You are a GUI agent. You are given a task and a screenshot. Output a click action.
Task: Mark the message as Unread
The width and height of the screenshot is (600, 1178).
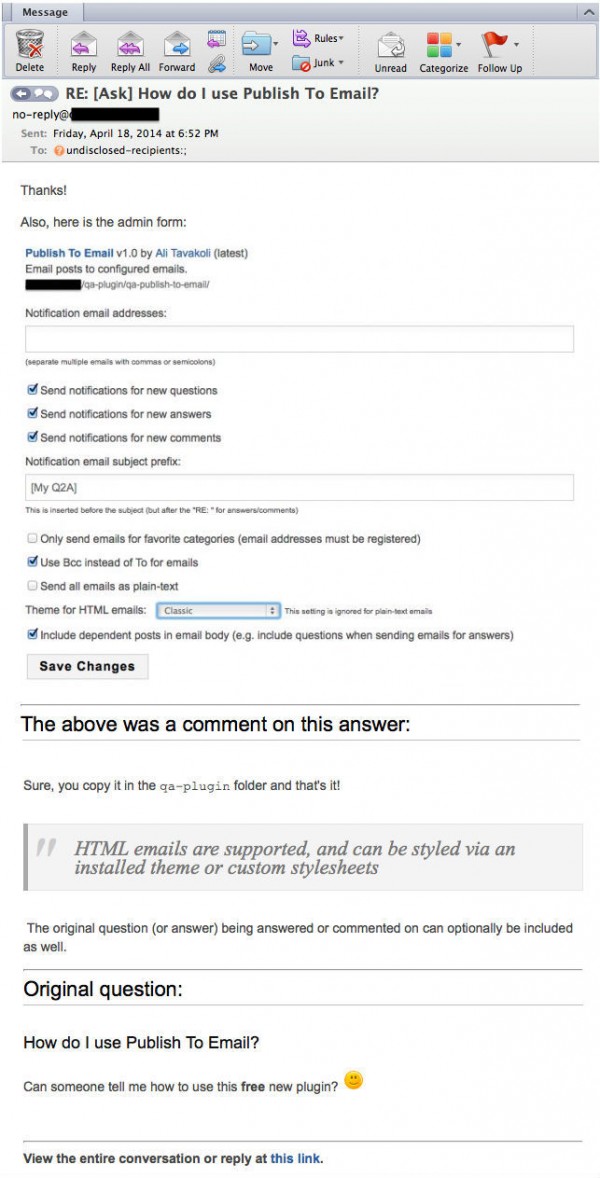[390, 46]
